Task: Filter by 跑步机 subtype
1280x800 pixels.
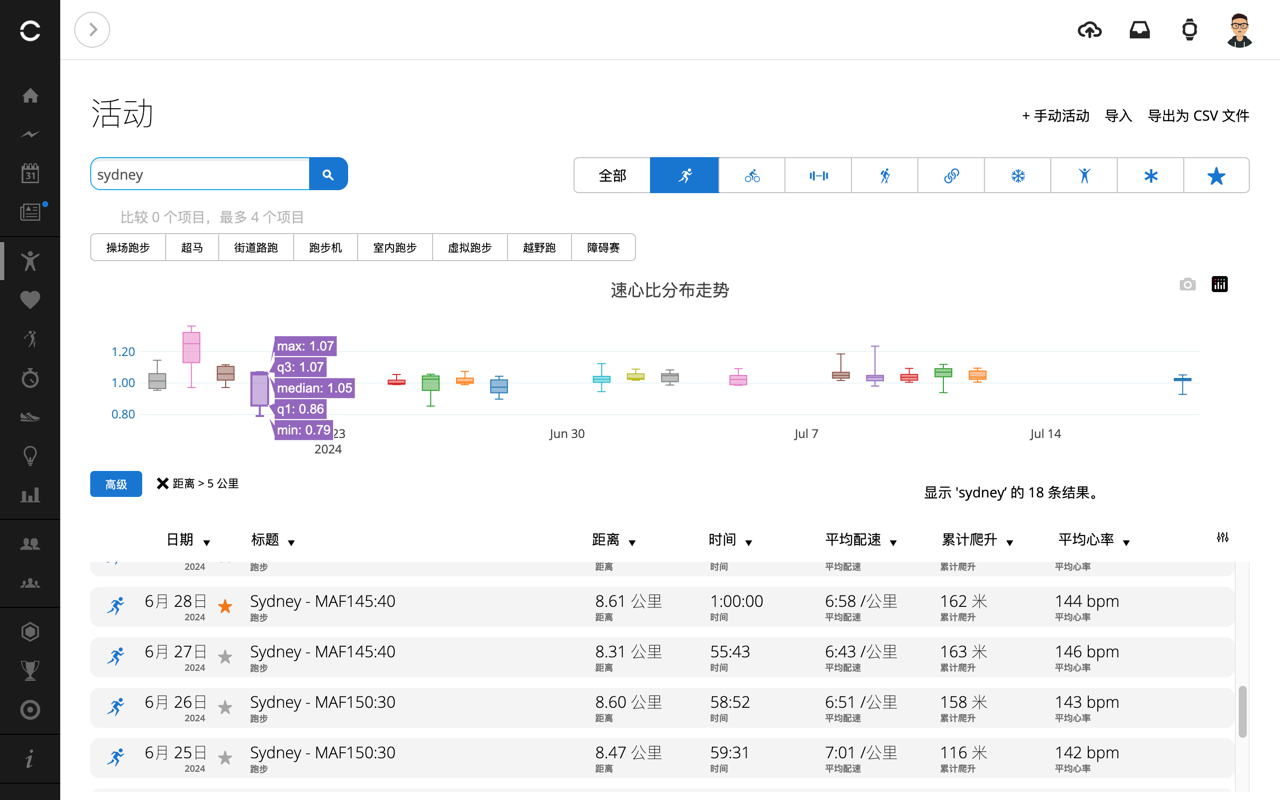Action: (x=325, y=247)
